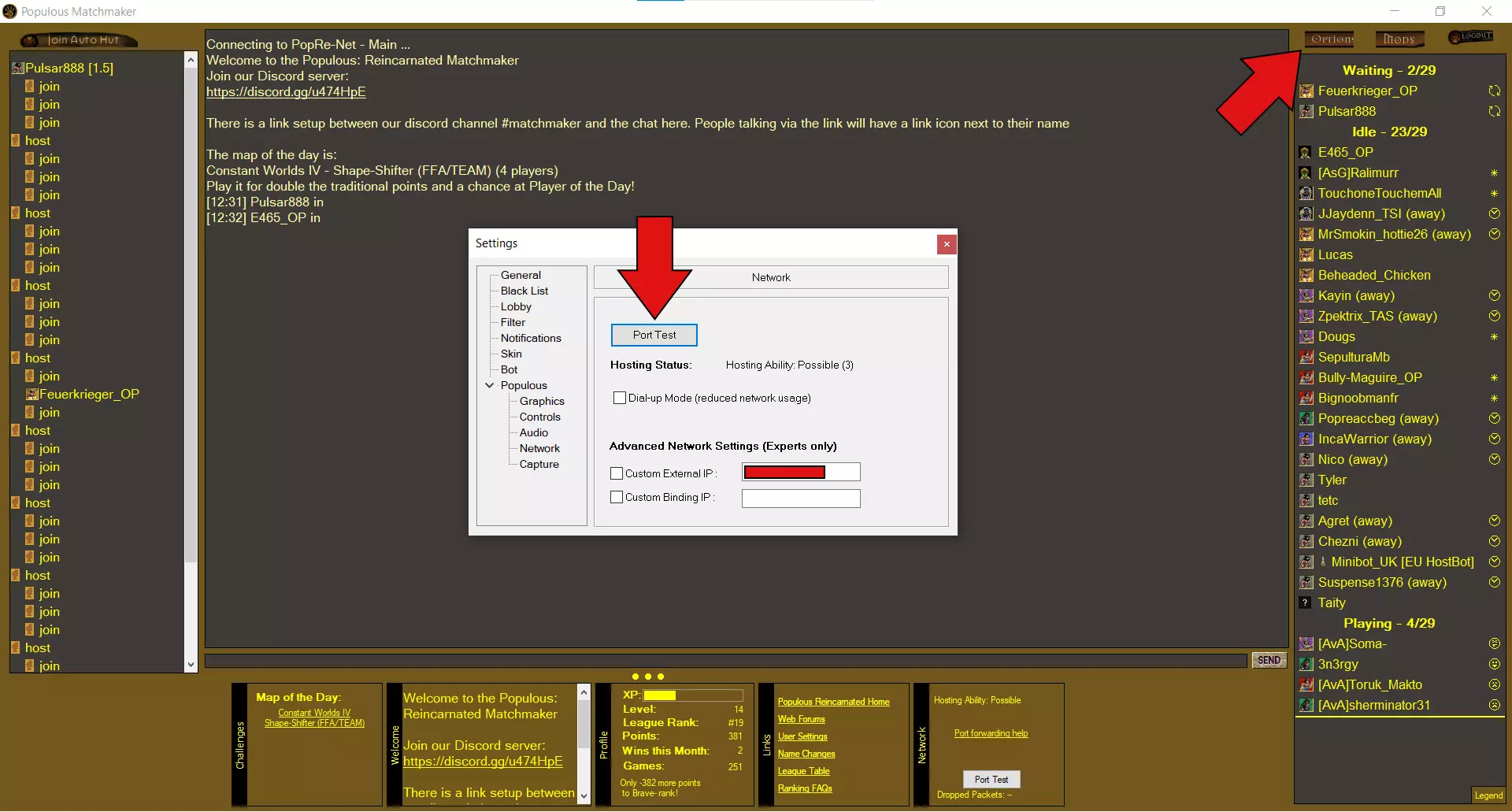Open the Lobby settings page

click(x=516, y=307)
